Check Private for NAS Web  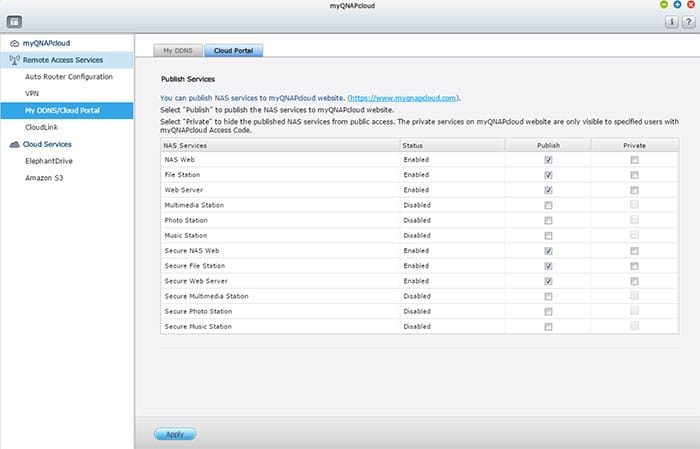coord(634,160)
